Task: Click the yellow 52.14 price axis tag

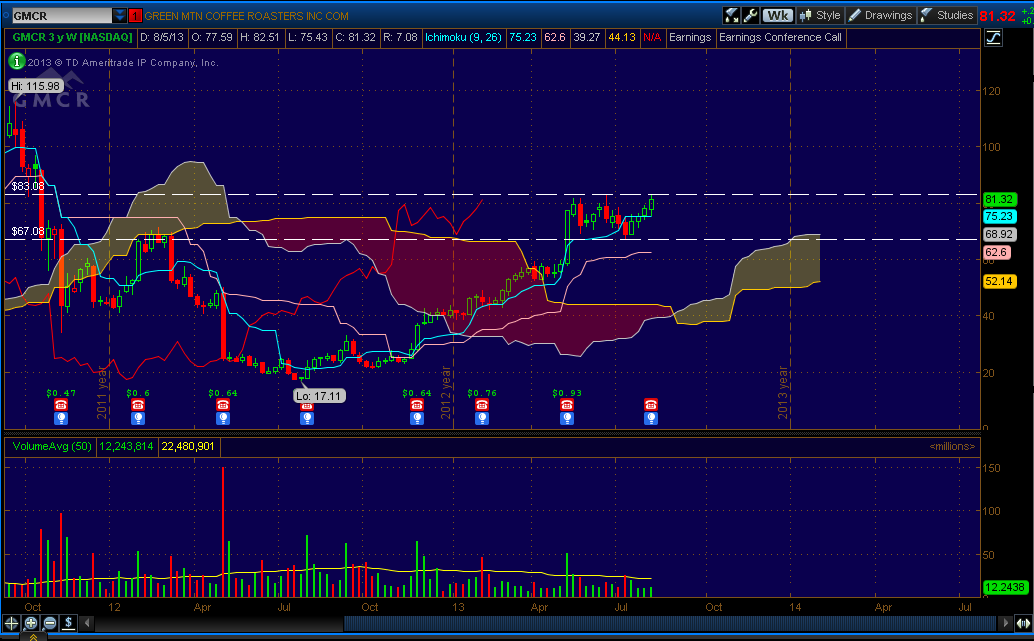Action: [x=998, y=282]
